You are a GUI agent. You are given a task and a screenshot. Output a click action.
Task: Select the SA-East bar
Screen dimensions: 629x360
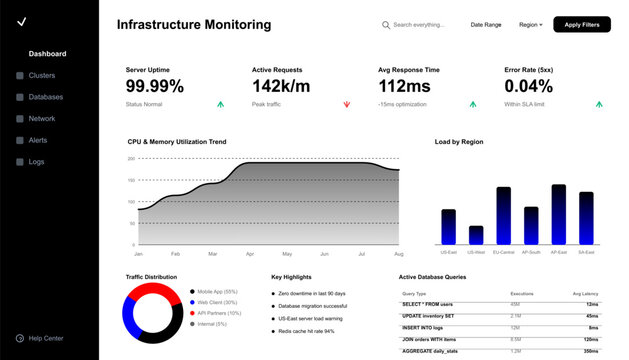586,218
